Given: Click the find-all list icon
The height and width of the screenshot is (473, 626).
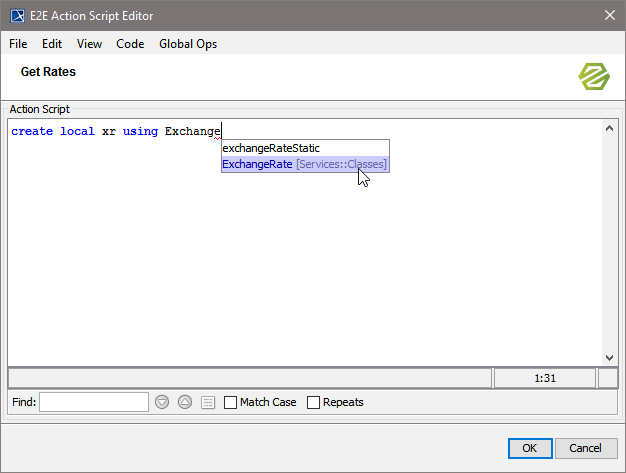Looking at the screenshot, I should [208, 402].
